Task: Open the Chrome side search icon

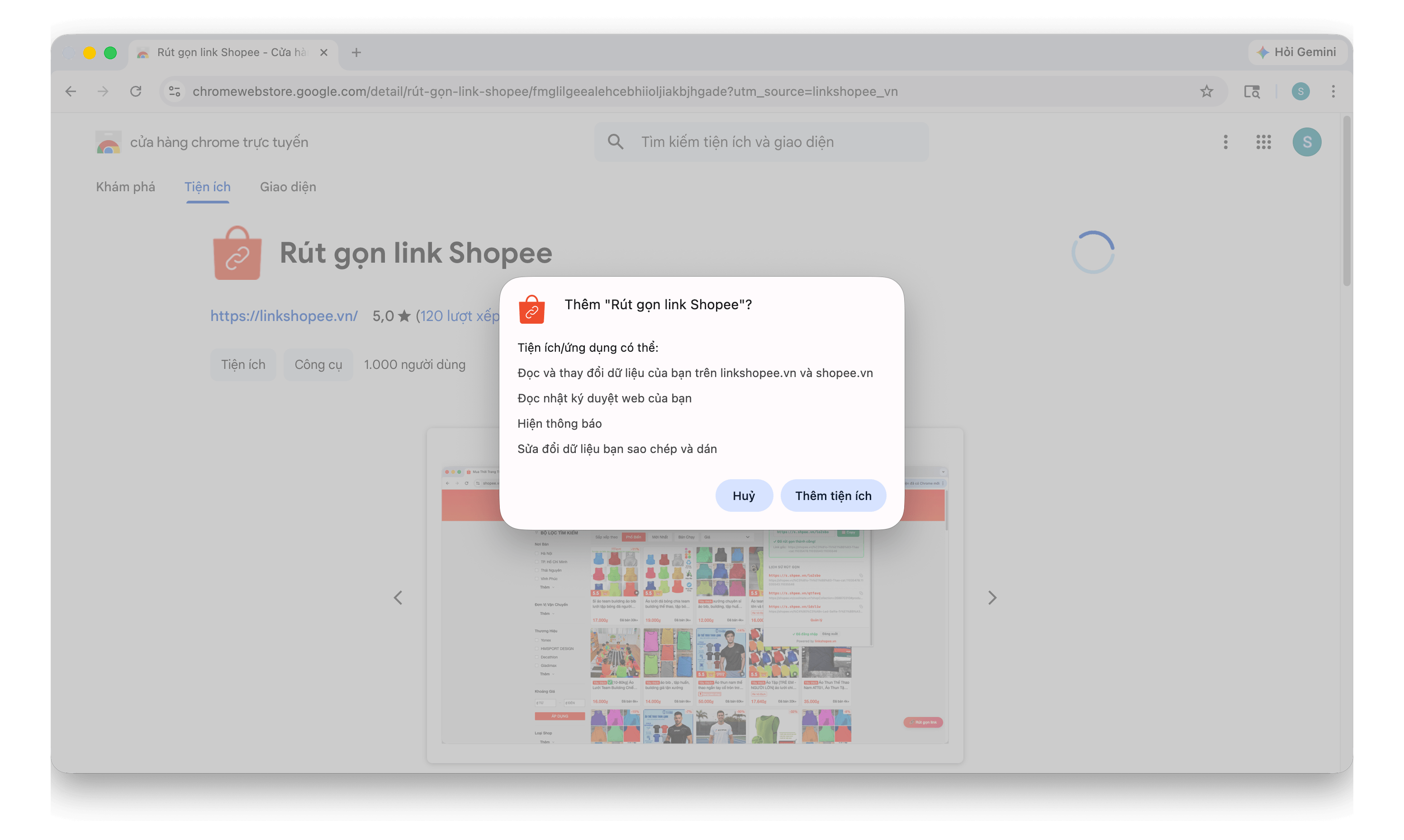Action: tap(1252, 91)
